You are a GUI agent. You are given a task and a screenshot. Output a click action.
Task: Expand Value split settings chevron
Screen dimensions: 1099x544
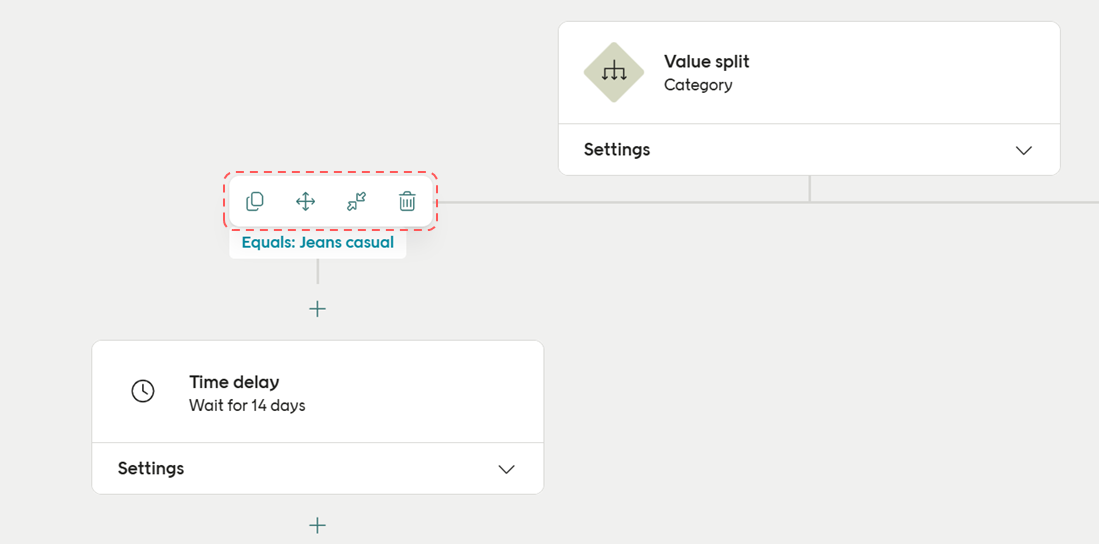coord(1023,150)
